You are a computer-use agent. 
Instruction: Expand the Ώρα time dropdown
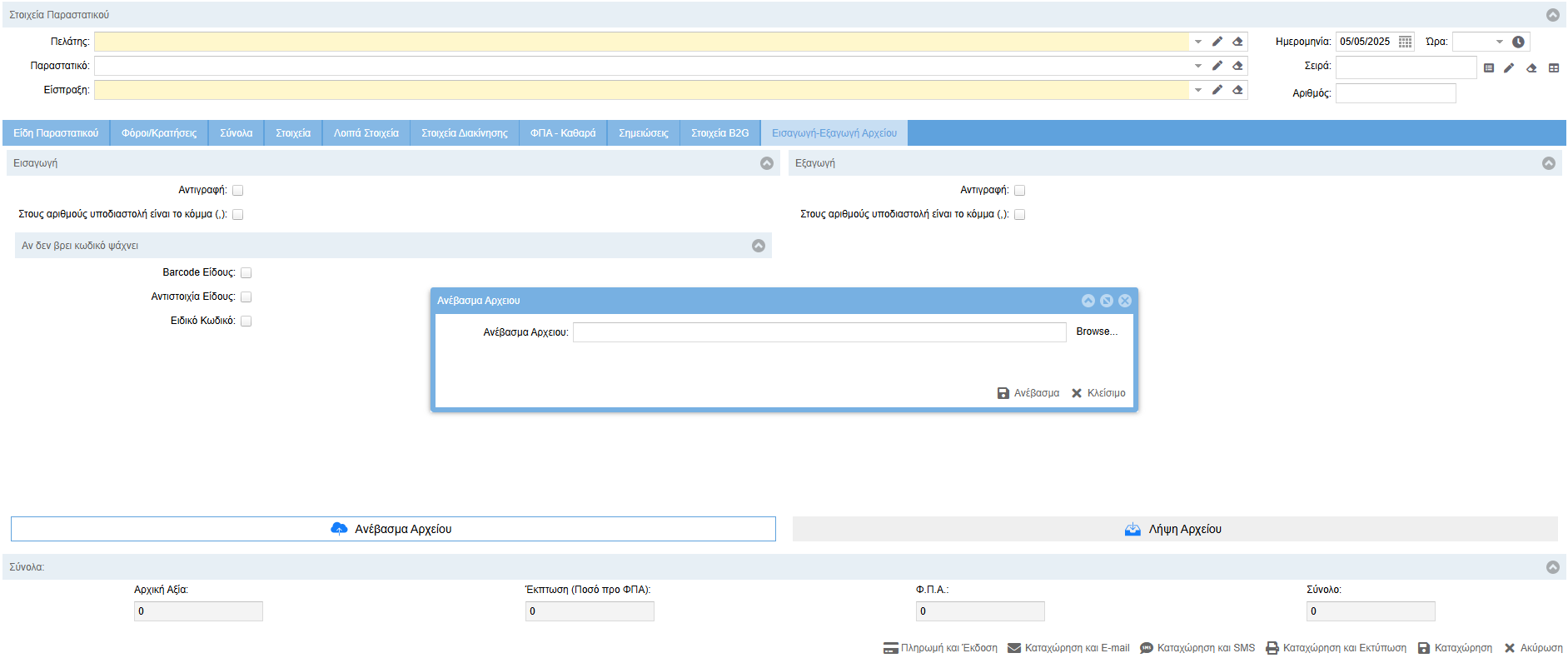(1499, 42)
